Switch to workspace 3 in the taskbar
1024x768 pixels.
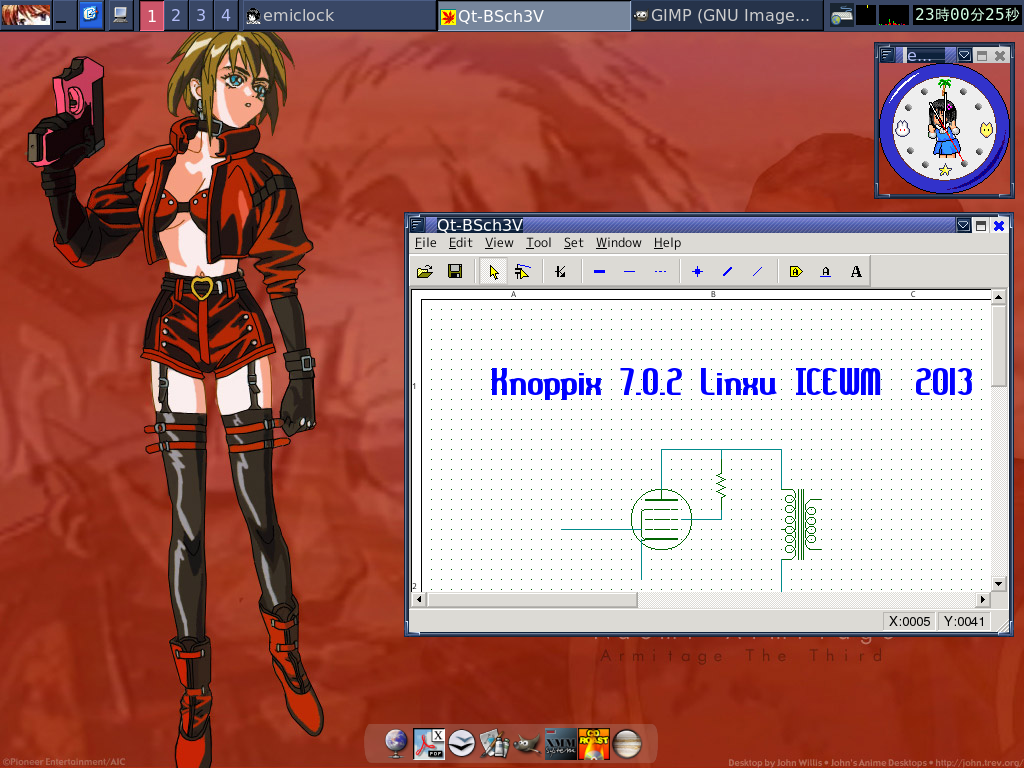click(200, 16)
